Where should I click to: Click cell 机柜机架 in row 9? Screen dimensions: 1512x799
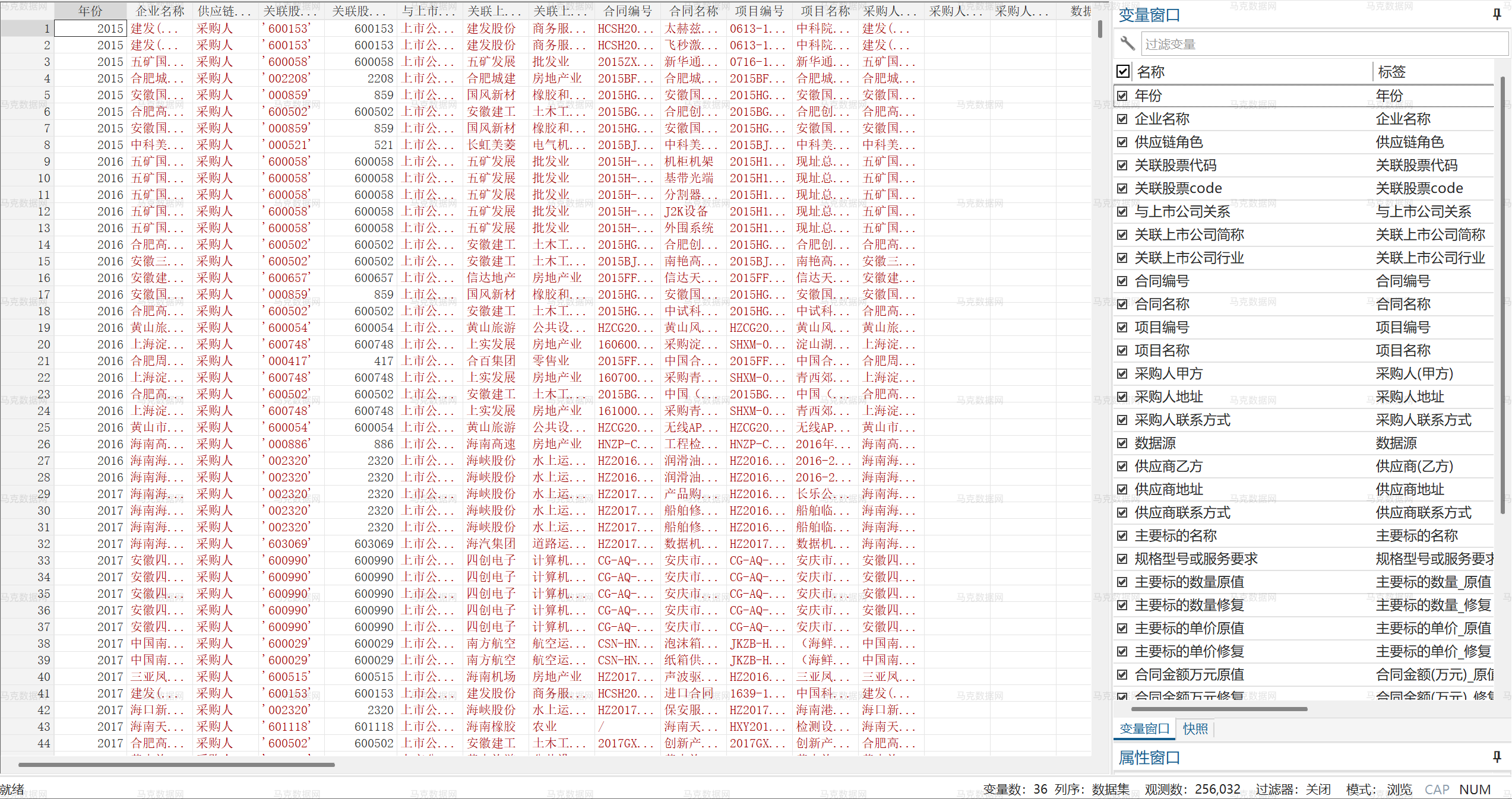pyautogui.click(x=693, y=161)
